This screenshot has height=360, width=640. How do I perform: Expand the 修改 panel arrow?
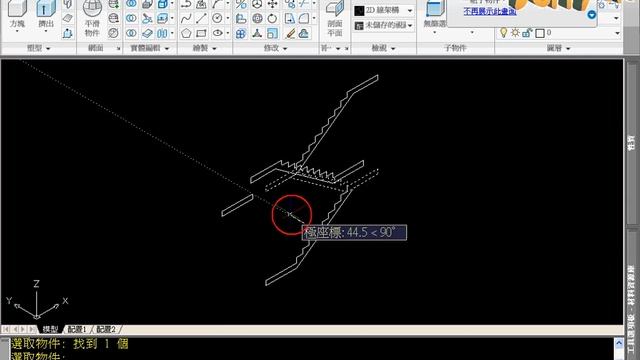pyautogui.click(x=285, y=49)
